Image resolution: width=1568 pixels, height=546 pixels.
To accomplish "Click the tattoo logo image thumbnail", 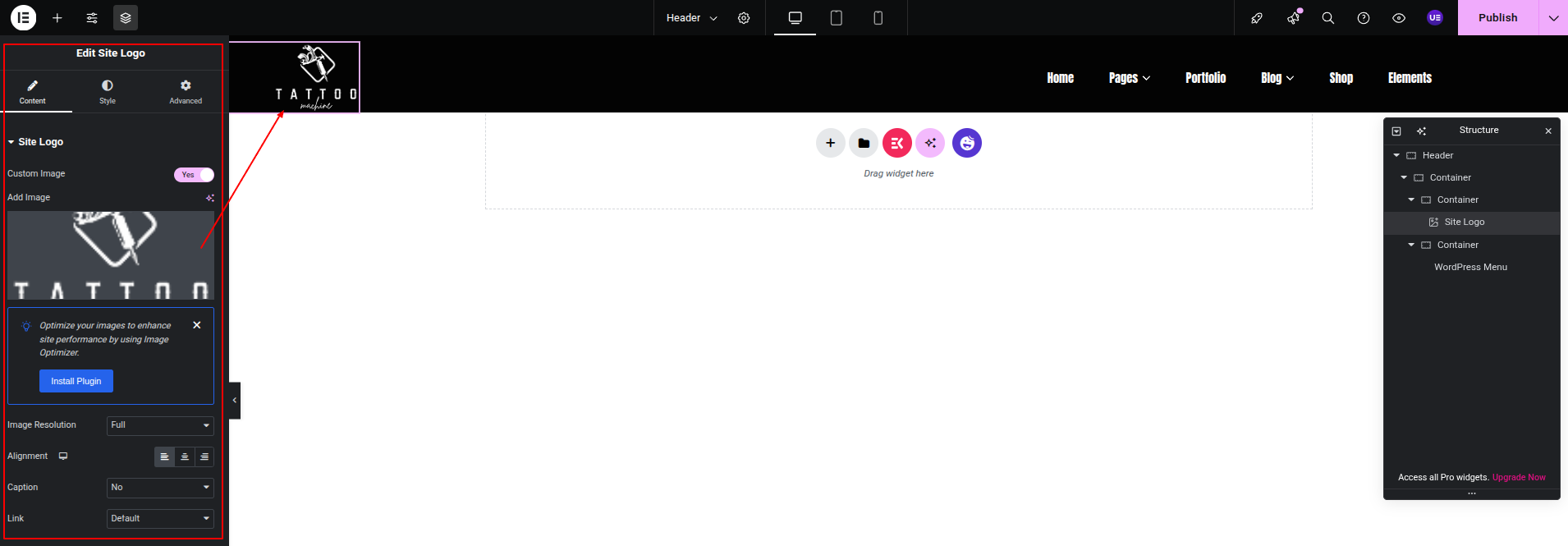I will (111, 255).
